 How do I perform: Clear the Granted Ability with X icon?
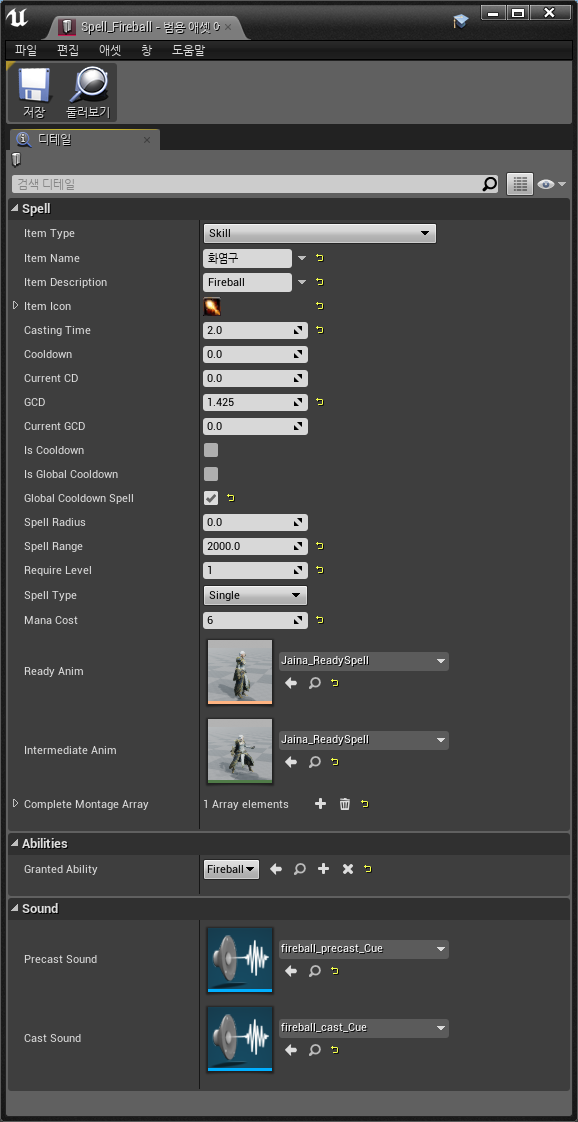tap(348, 869)
